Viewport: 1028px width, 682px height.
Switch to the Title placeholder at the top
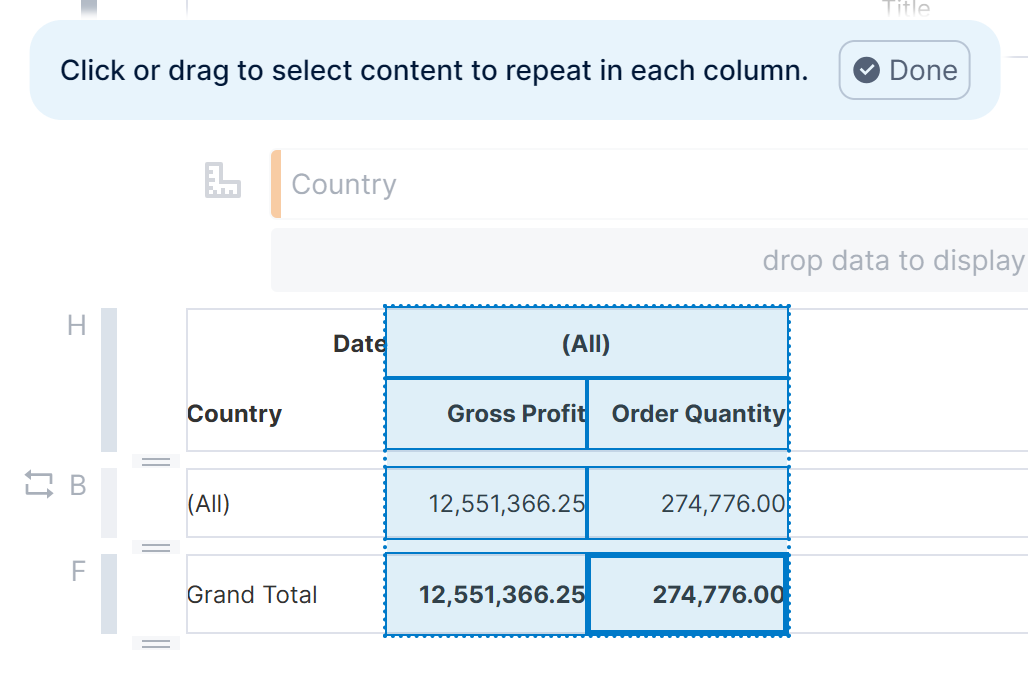[905, 8]
